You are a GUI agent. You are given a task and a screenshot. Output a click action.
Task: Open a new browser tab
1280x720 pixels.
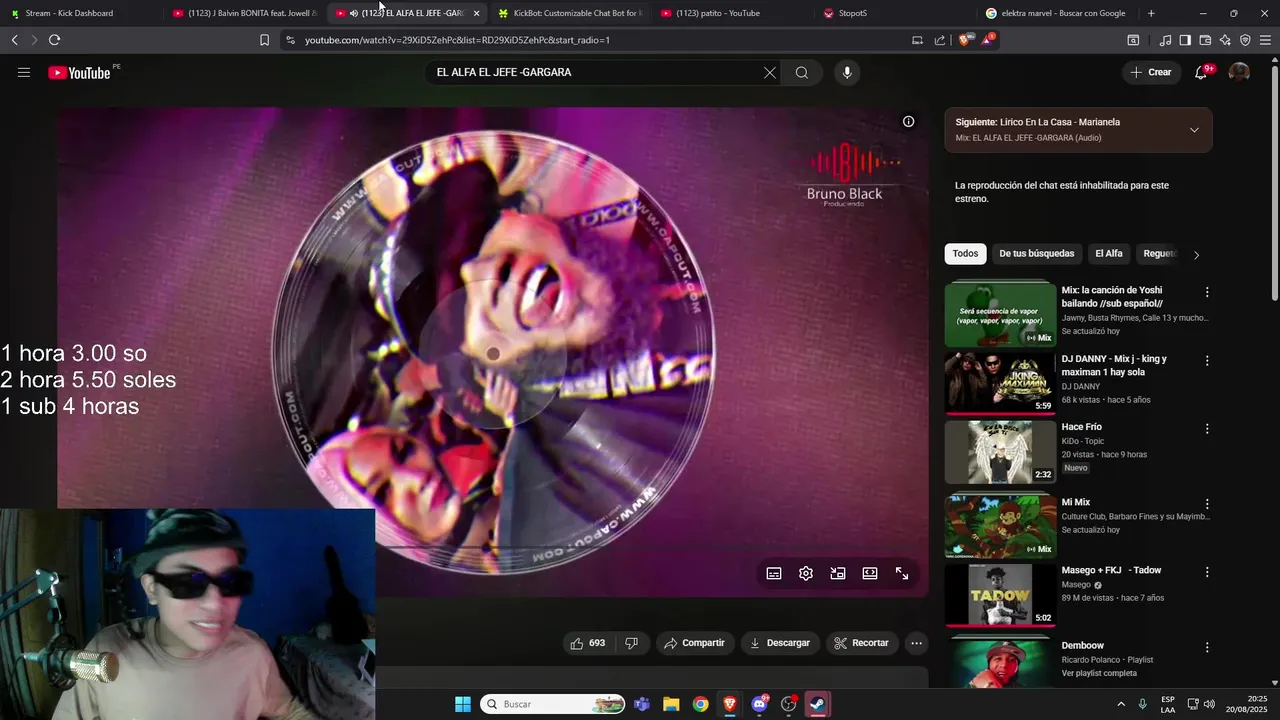coord(1151,13)
